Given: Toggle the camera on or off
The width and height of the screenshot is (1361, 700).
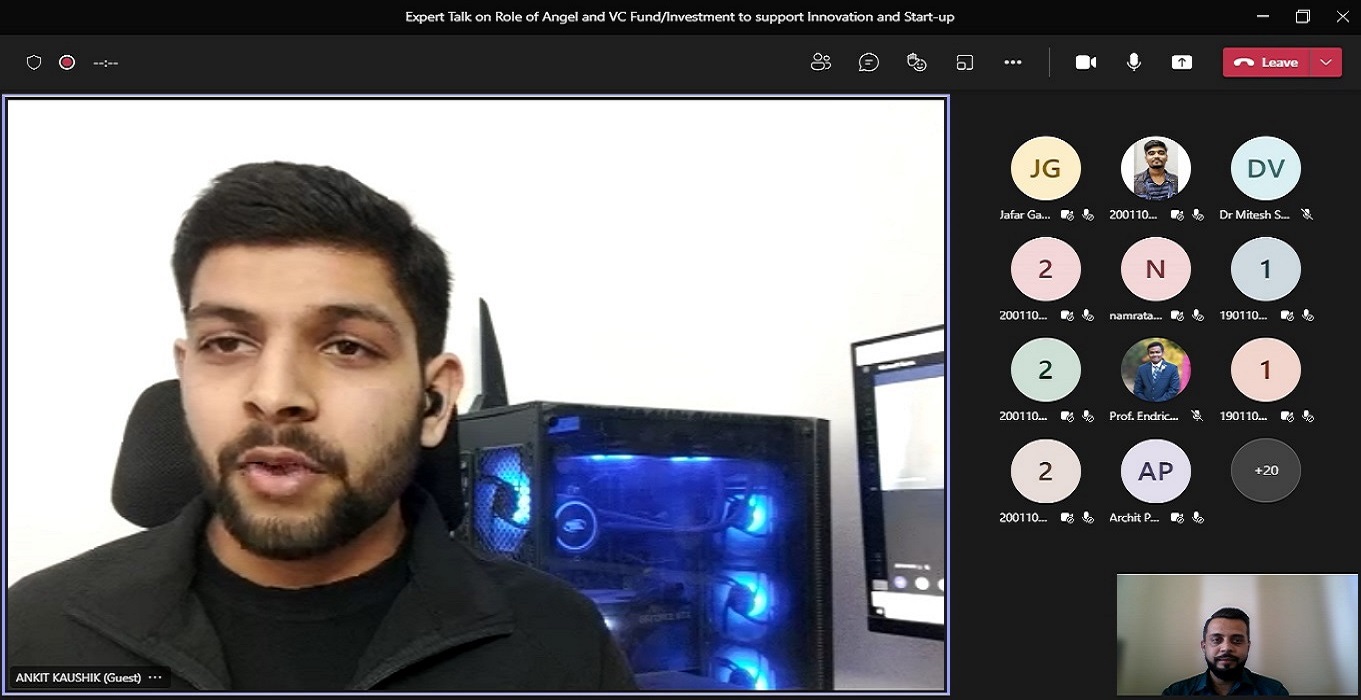Looking at the screenshot, I should [1086, 62].
